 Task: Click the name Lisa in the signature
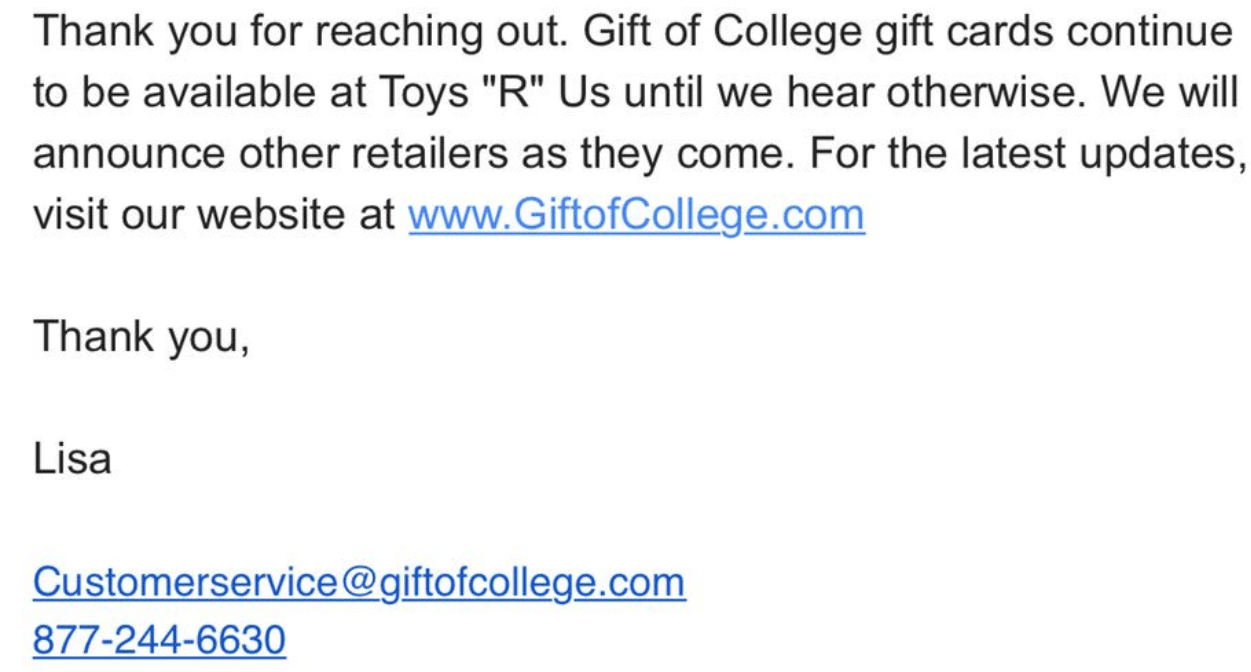pos(72,461)
